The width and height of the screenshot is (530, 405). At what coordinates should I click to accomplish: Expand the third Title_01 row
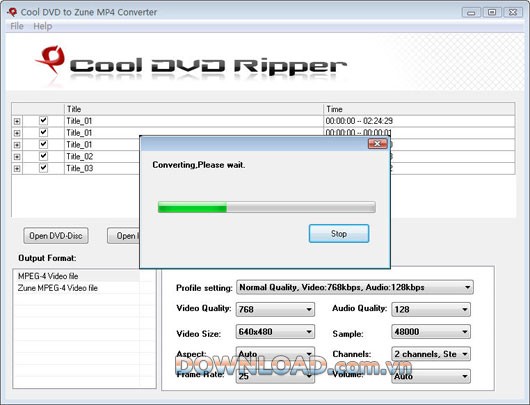(17, 145)
